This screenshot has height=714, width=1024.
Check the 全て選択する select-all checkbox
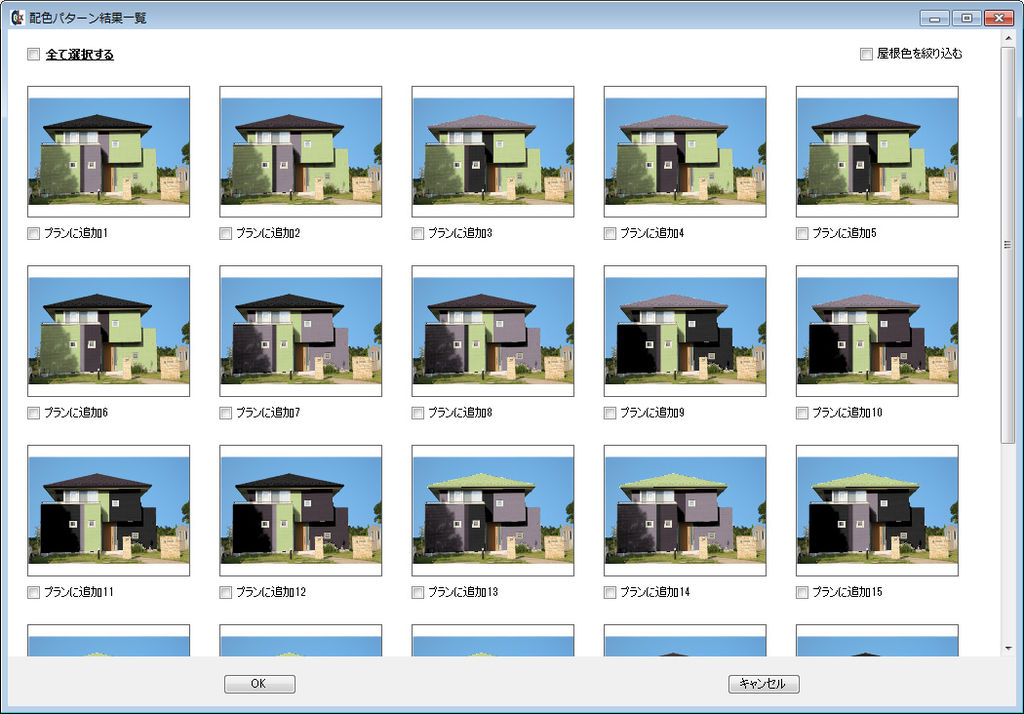(x=33, y=54)
